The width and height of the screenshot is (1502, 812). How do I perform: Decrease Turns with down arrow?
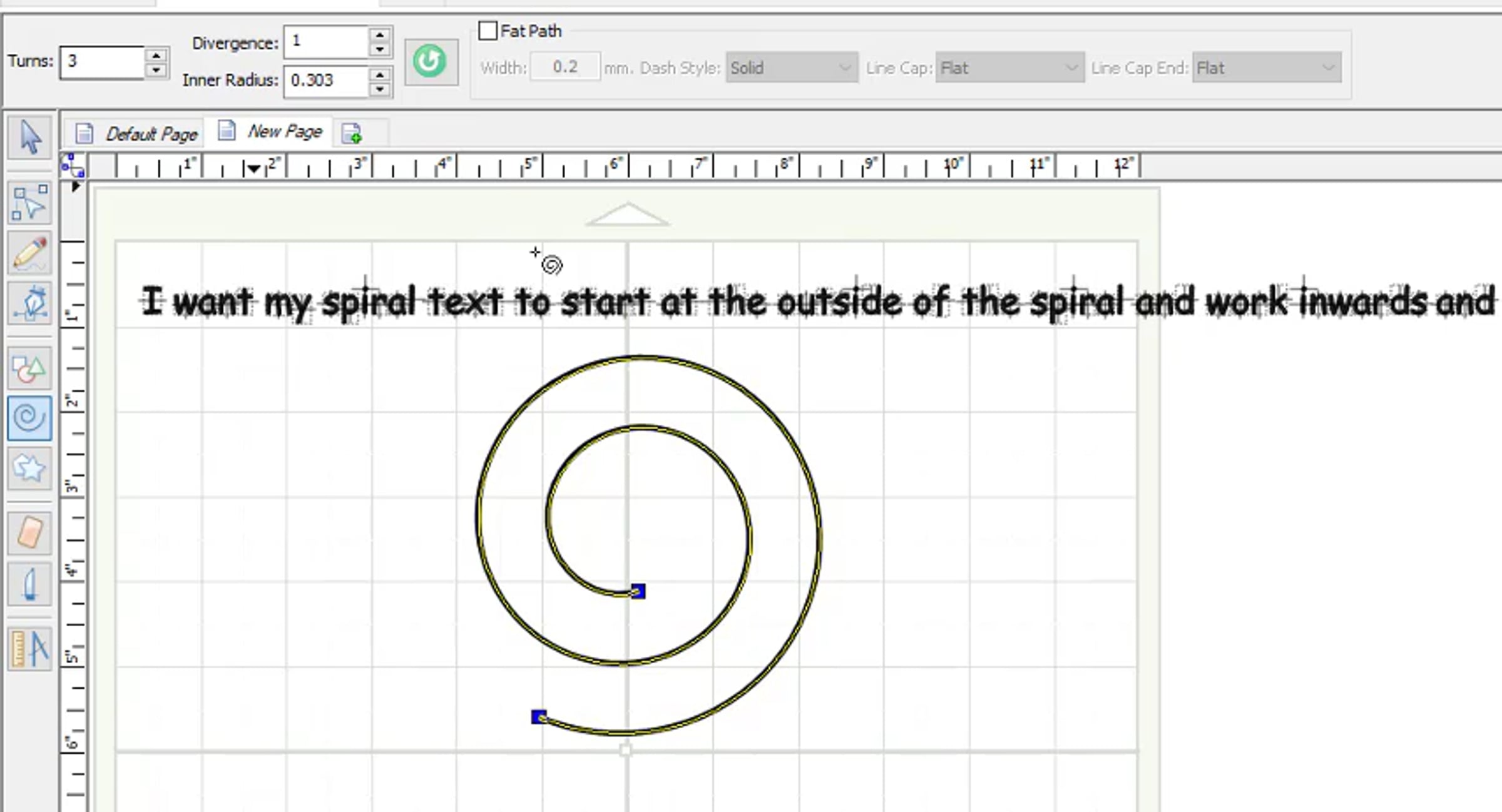point(156,69)
